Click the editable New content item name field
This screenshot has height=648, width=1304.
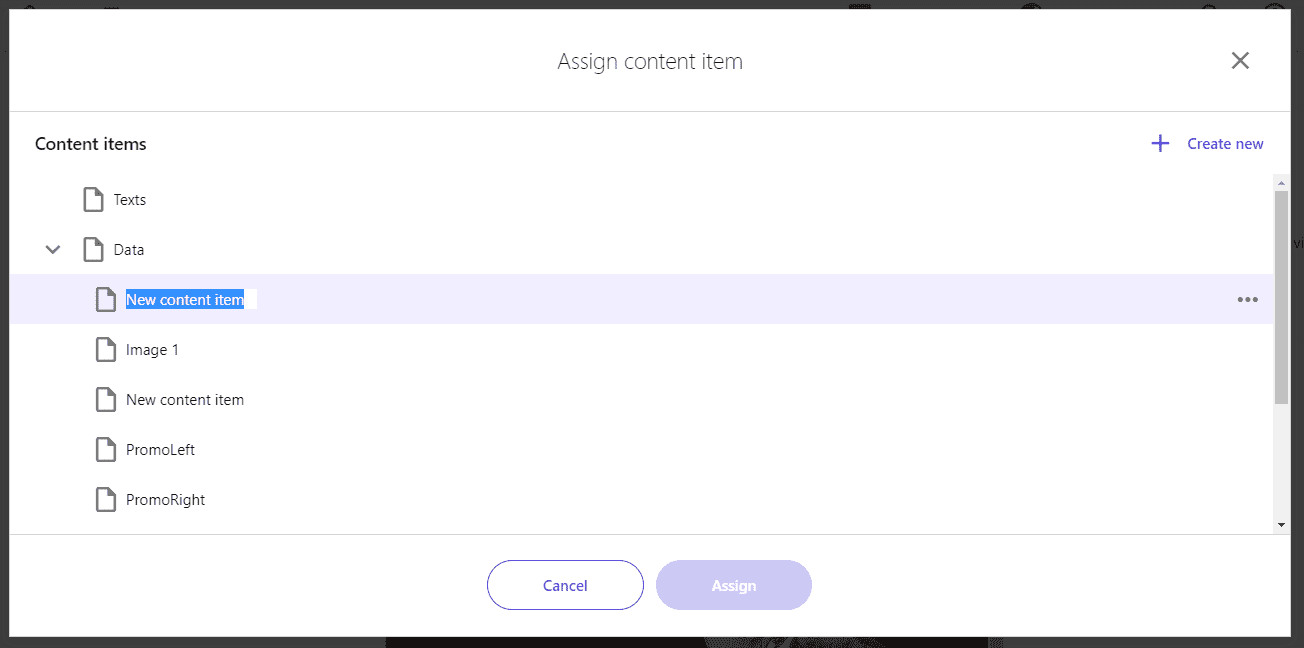pos(191,300)
